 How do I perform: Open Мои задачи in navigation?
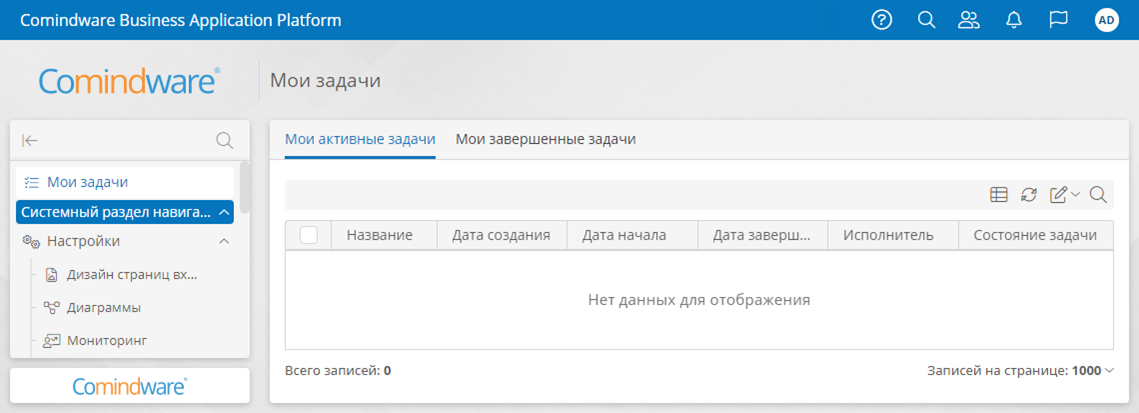click(125, 182)
